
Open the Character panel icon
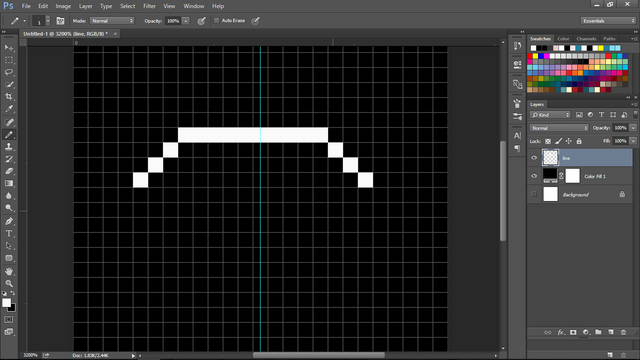click(517, 136)
